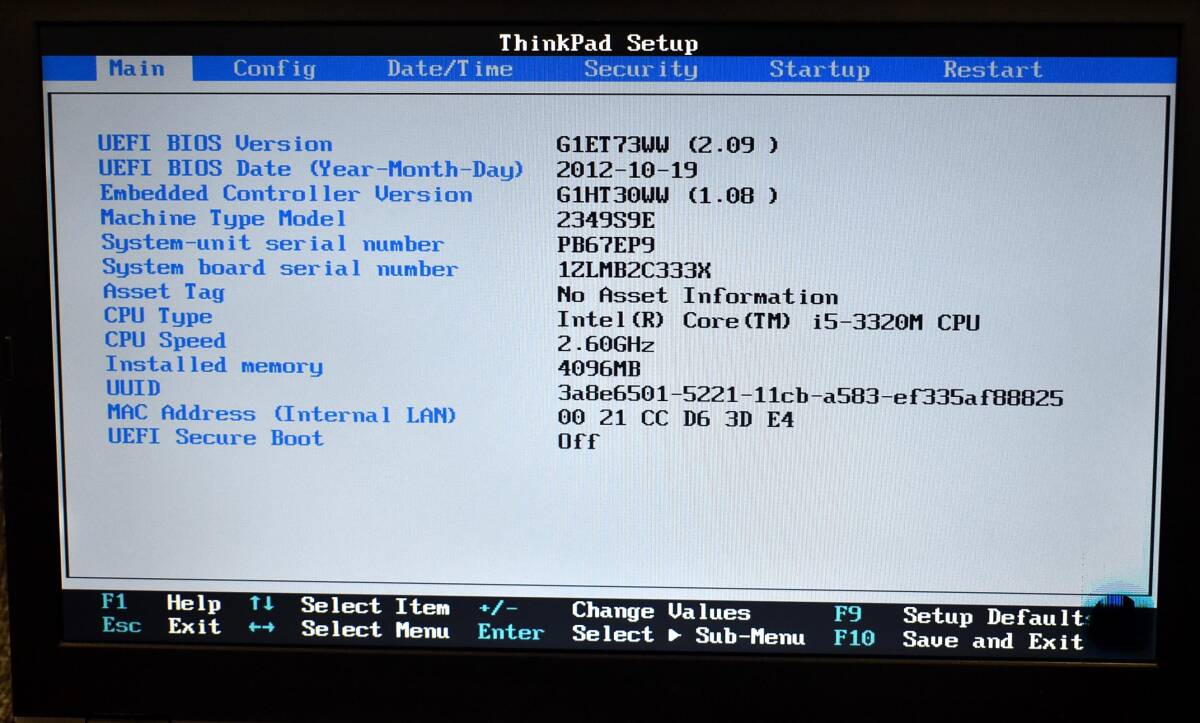Click the F9 Setup Defaults hint
1200x723 pixels.
pos(961,616)
